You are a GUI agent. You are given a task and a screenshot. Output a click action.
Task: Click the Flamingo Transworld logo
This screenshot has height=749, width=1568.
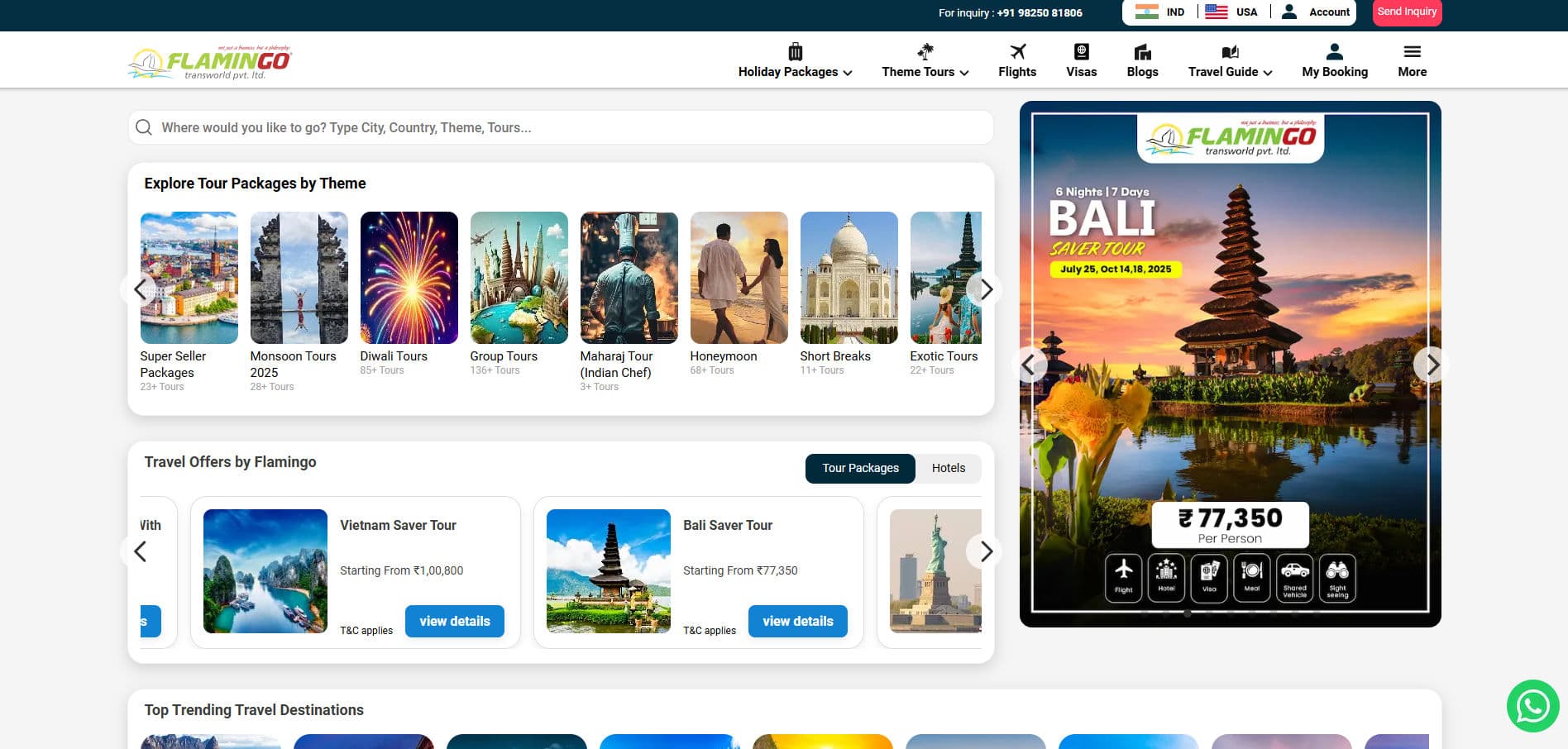209,61
